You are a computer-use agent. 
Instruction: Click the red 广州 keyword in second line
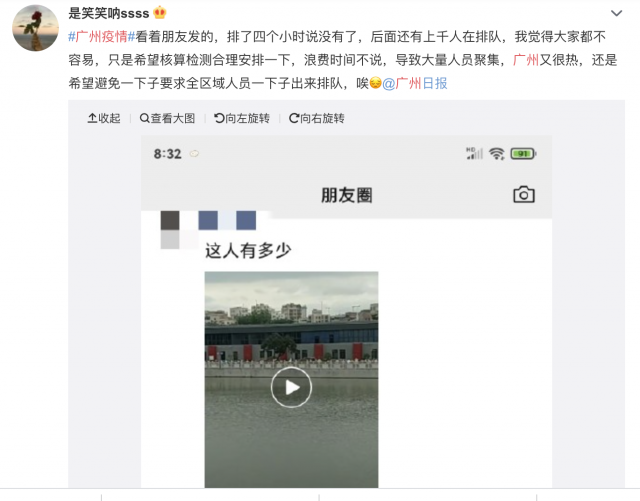coord(526,60)
